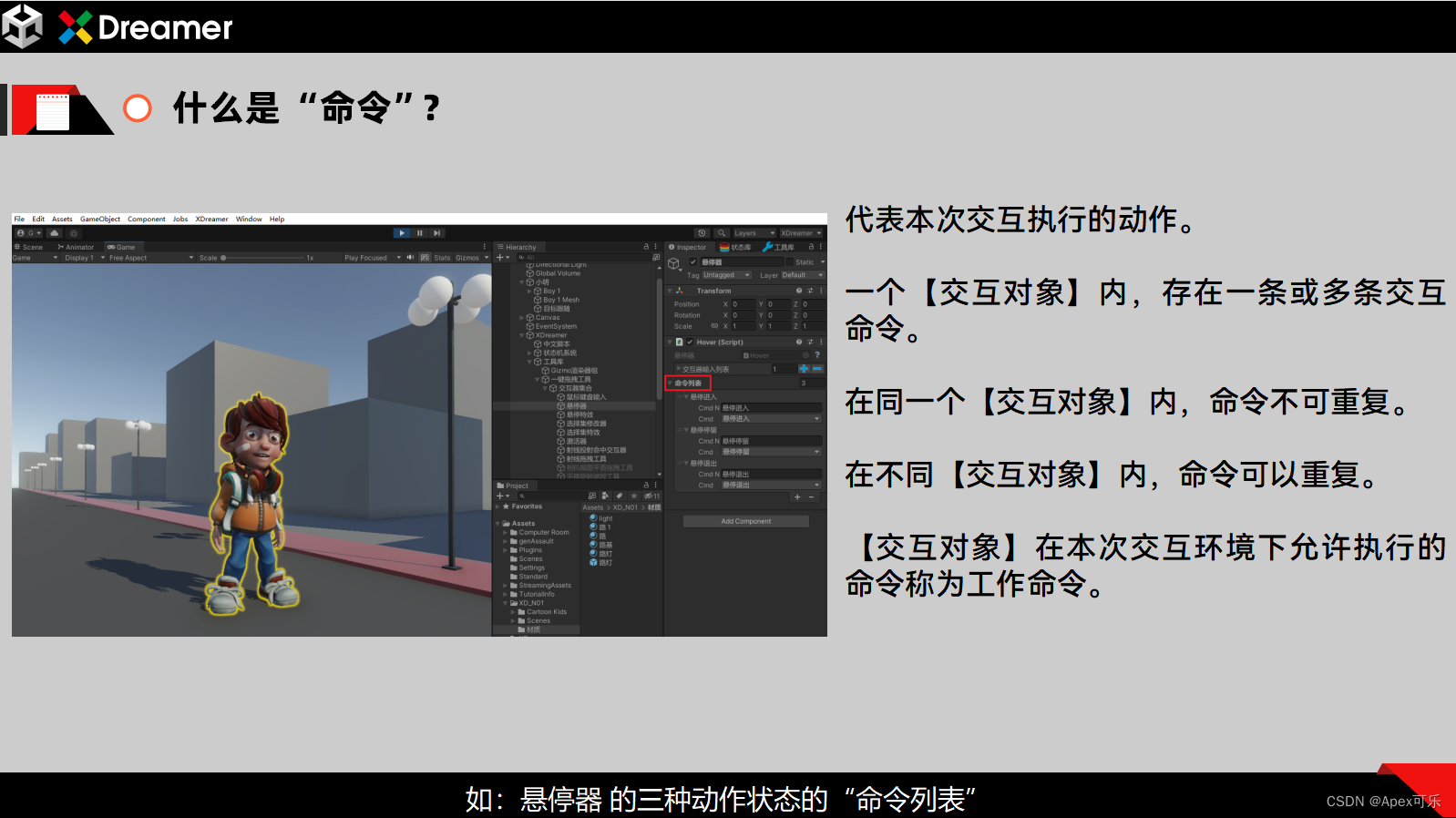The width and height of the screenshot is (1456, 818).
Task: Open the Window menu
Action: tap(249, 220)
